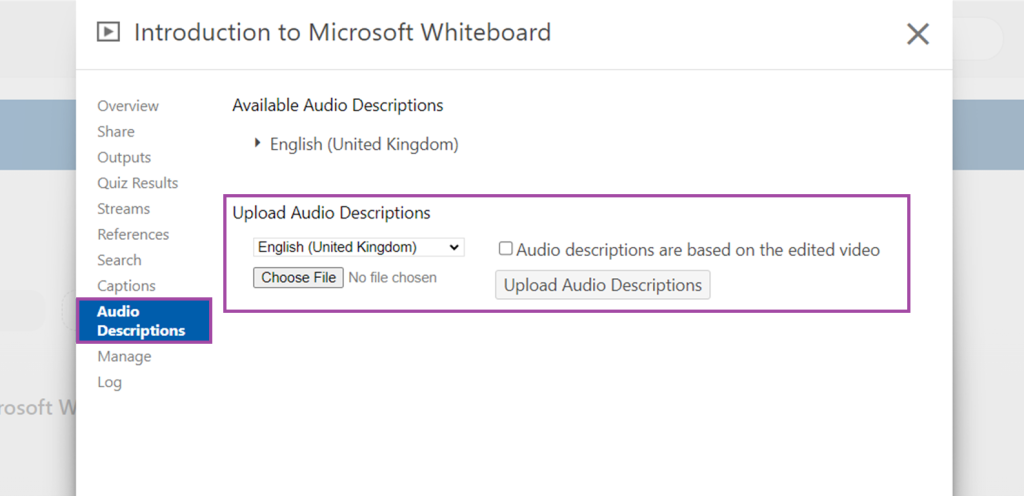
Task: Open the Search tab in sidebar
Action: tap(119, 260)
